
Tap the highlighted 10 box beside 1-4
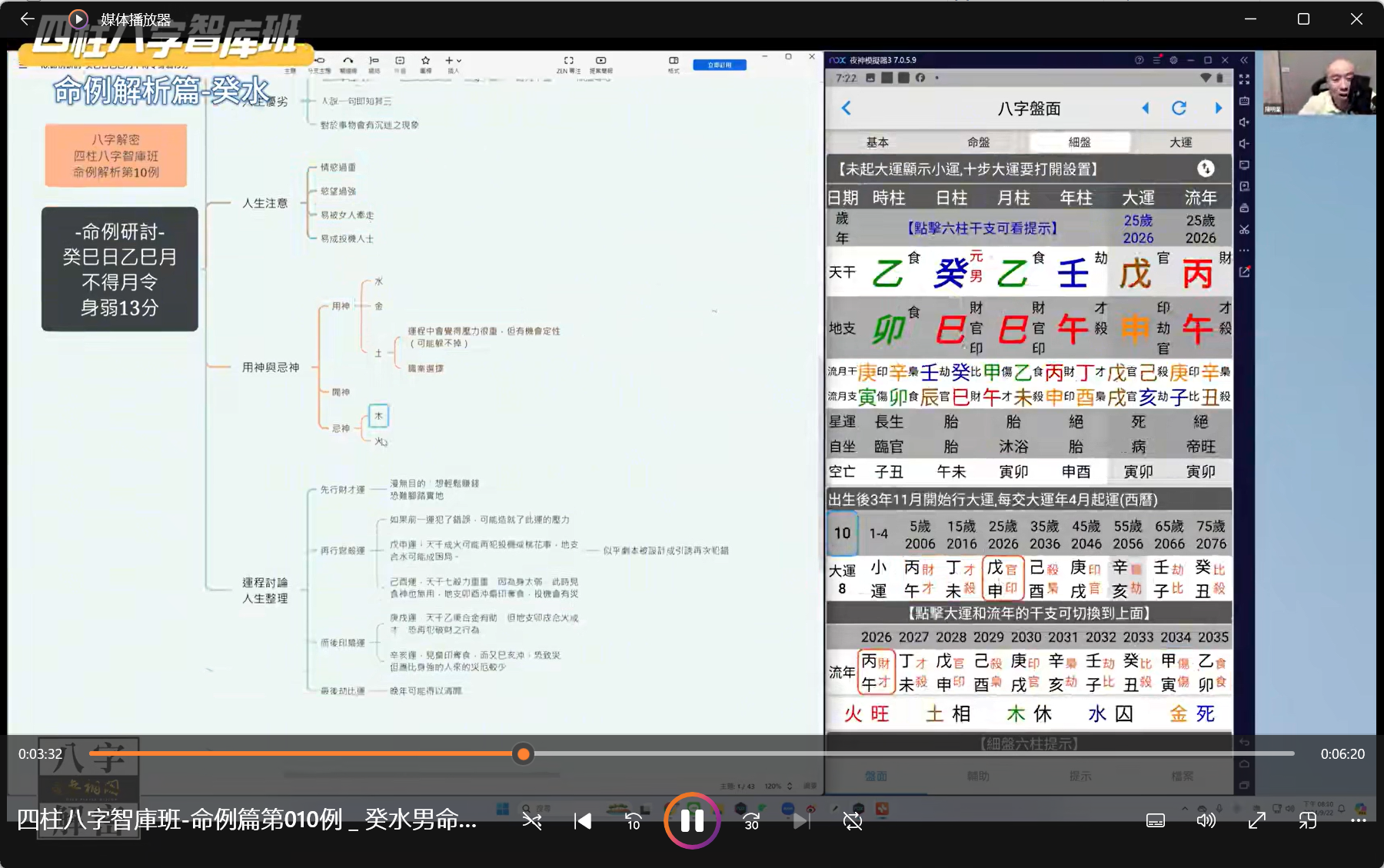(843, 533)
